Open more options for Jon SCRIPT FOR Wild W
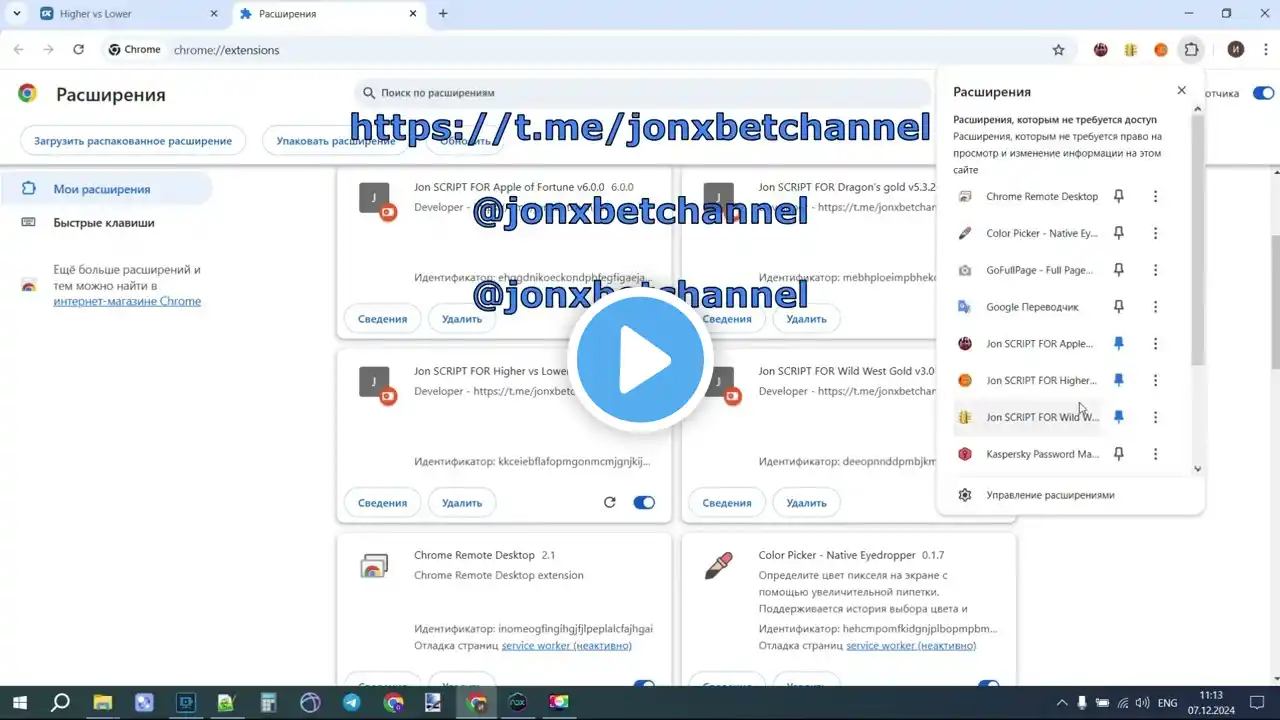Image resolution: width=1280 pixels, height=720 pixels. tap(1155, 417)
